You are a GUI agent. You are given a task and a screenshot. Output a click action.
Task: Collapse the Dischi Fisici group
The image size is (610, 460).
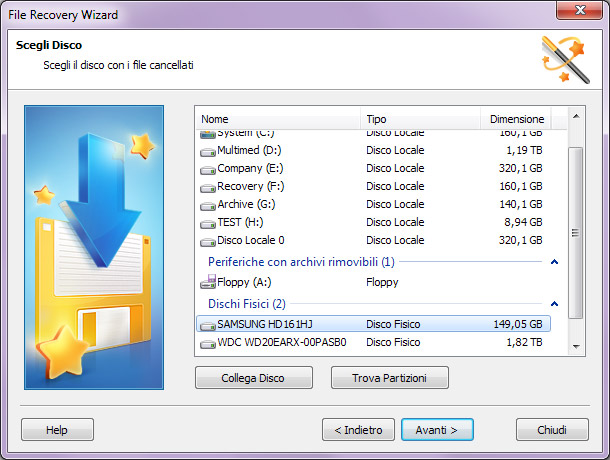click(554, 303)
